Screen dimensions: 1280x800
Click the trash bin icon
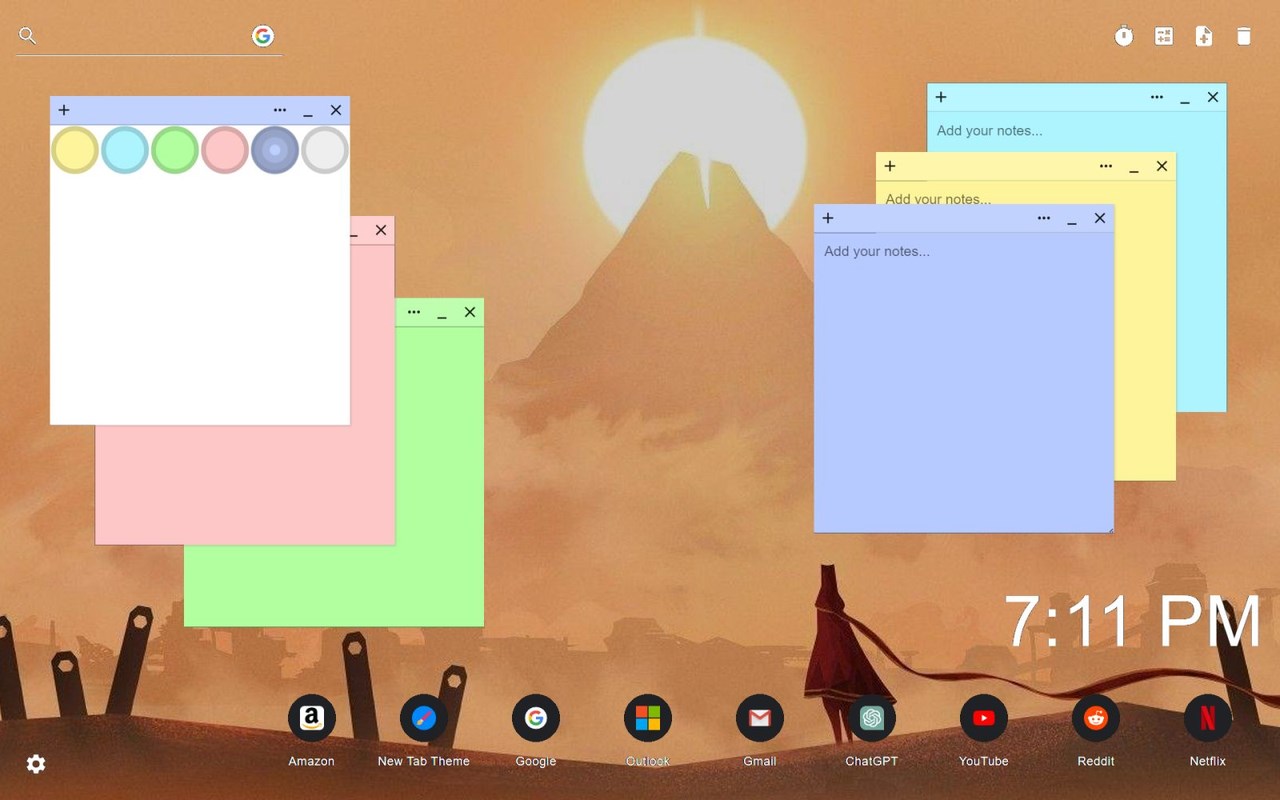tap(1244, 36)
